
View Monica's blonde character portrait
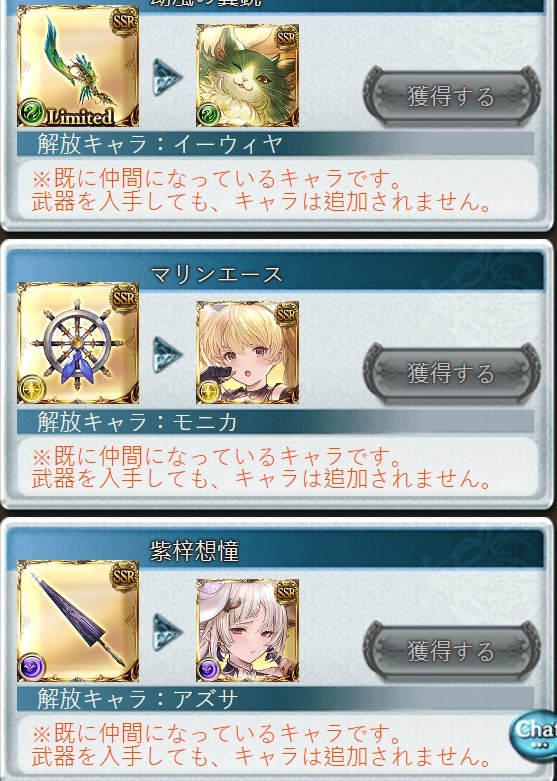pos(248,353)
